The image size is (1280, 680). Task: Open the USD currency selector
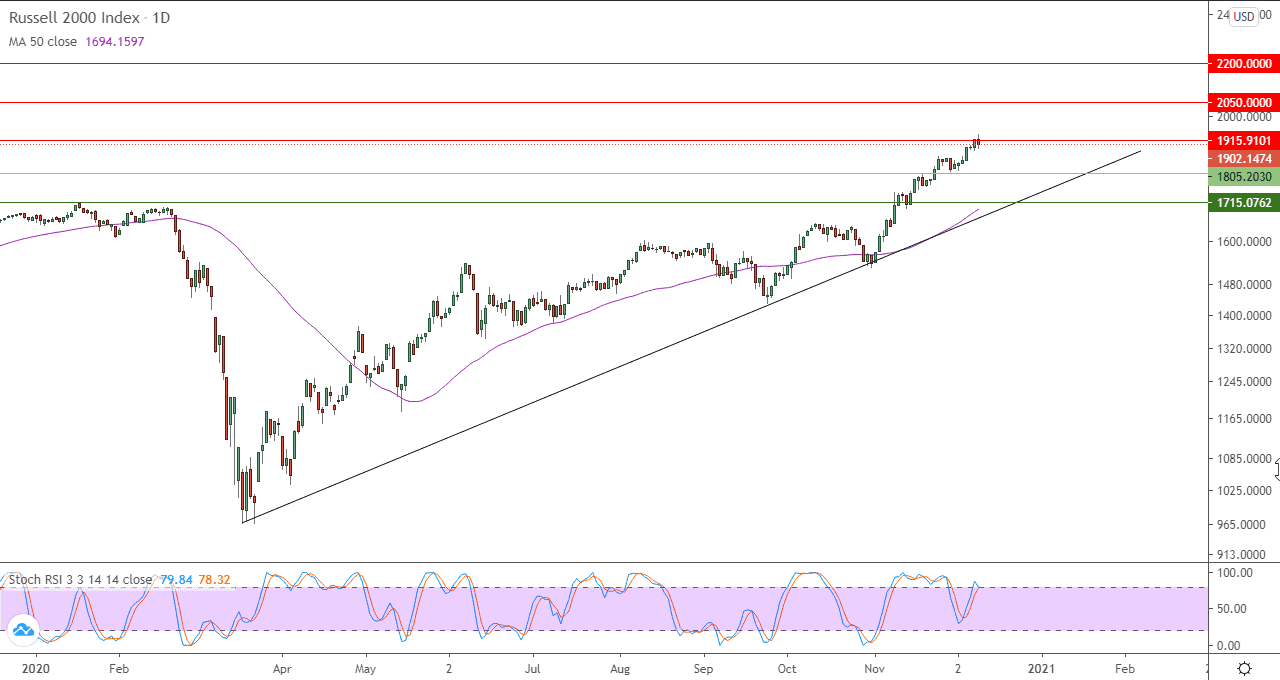pos(1244,16)
